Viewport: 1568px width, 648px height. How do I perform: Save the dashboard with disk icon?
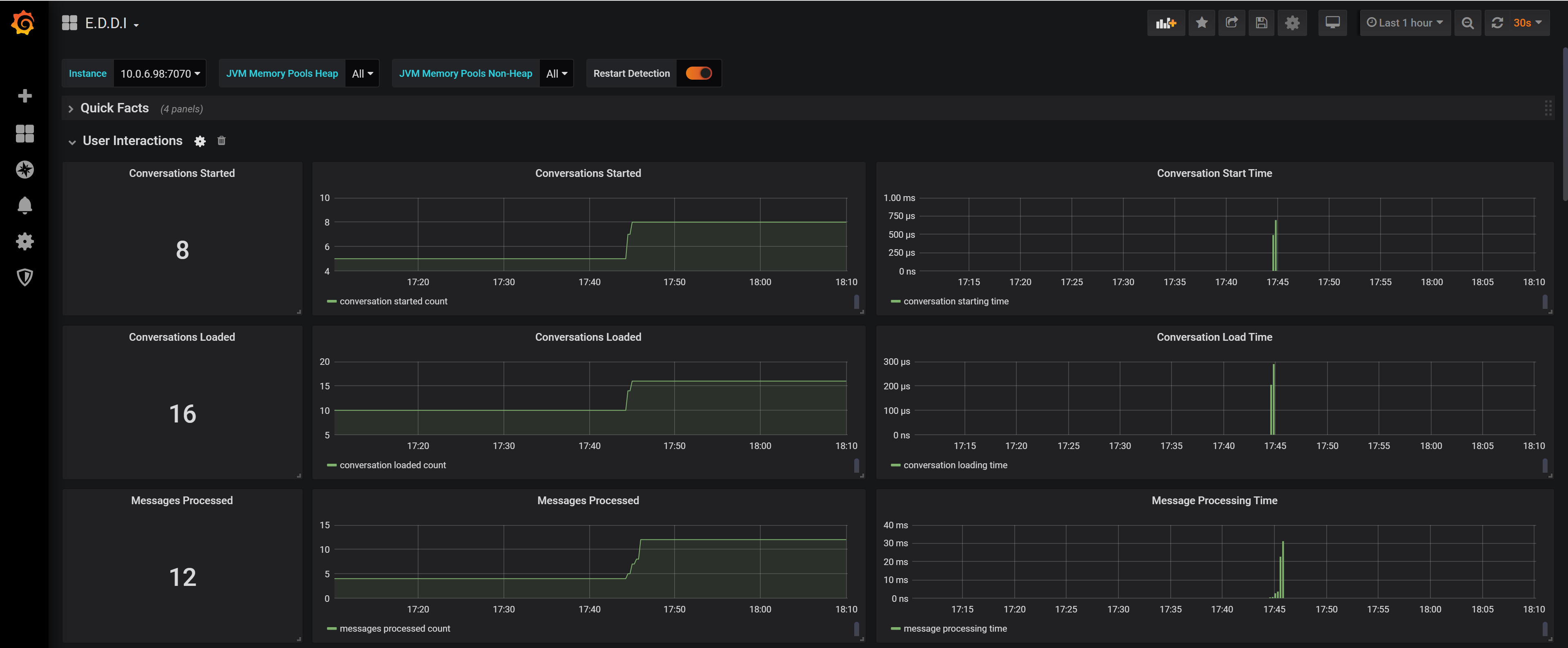click(x=1261, y=23)
